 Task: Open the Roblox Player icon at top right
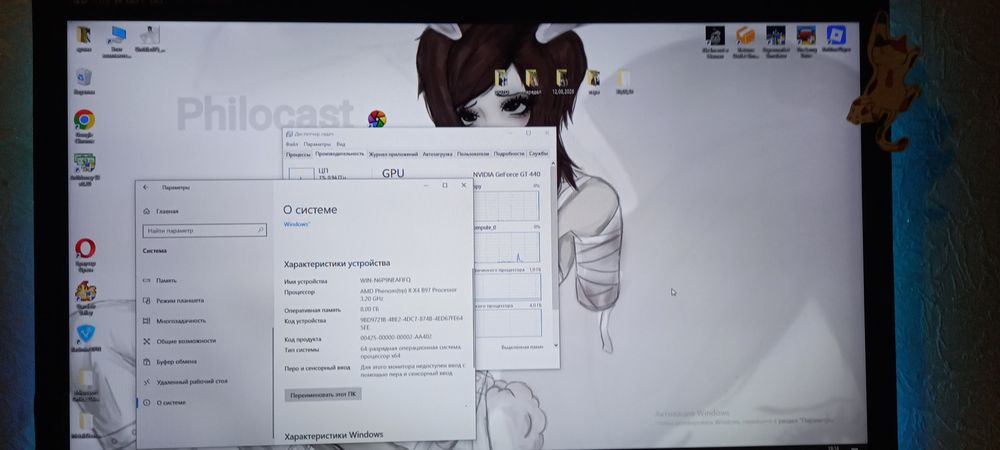835,34
